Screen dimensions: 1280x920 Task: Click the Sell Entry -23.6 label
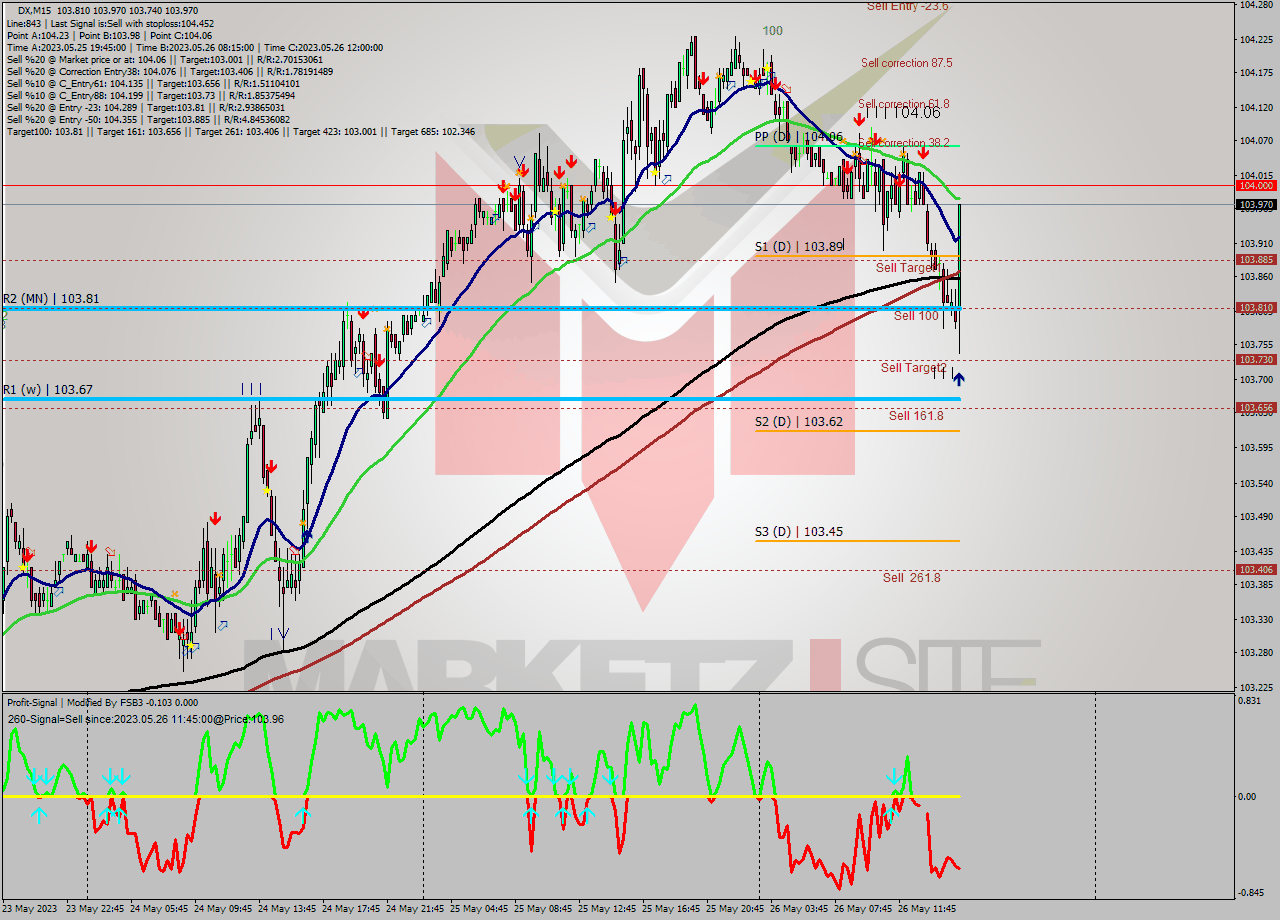(x=907, y=6)
